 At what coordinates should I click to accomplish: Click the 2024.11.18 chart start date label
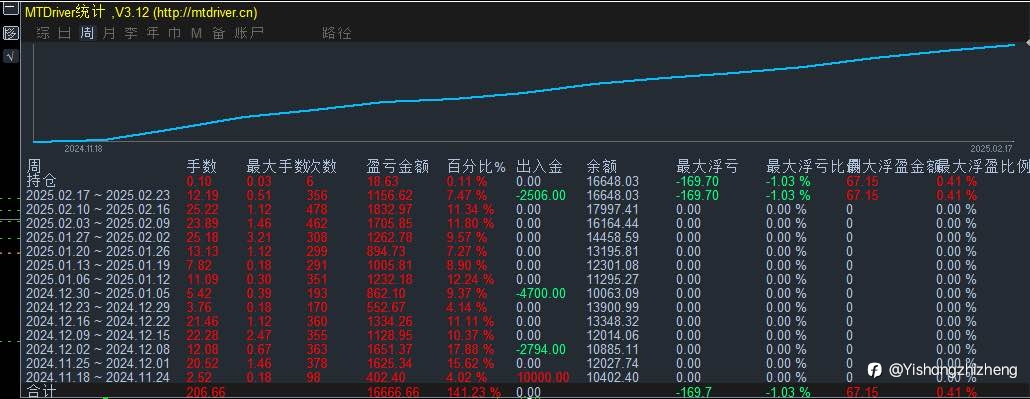pos(83,149)
